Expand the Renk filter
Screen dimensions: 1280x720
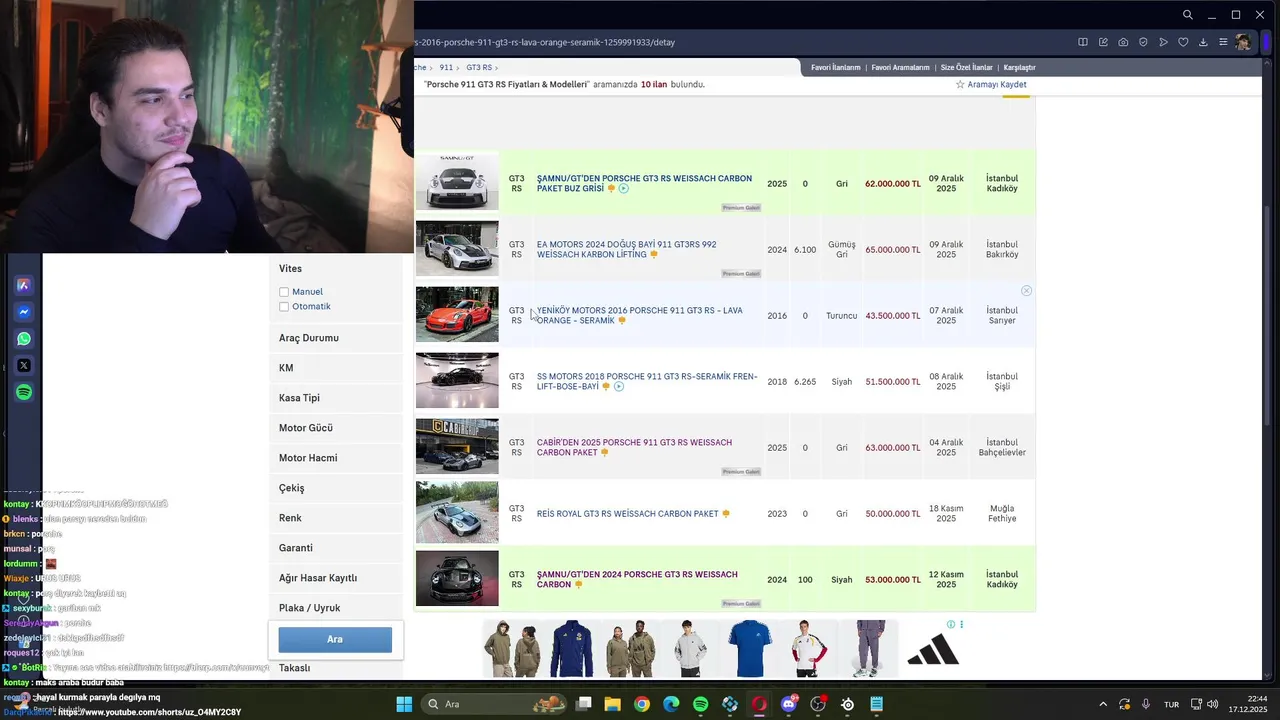336,518
